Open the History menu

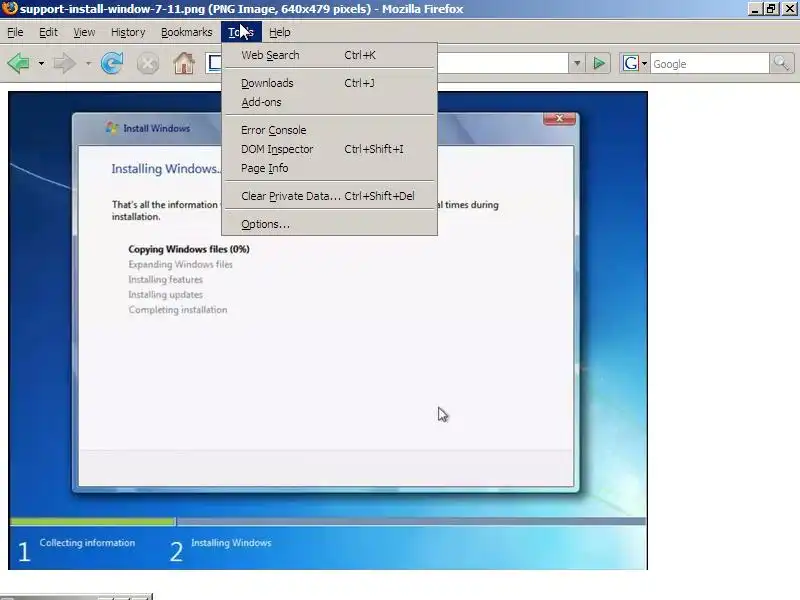[128, 32]
